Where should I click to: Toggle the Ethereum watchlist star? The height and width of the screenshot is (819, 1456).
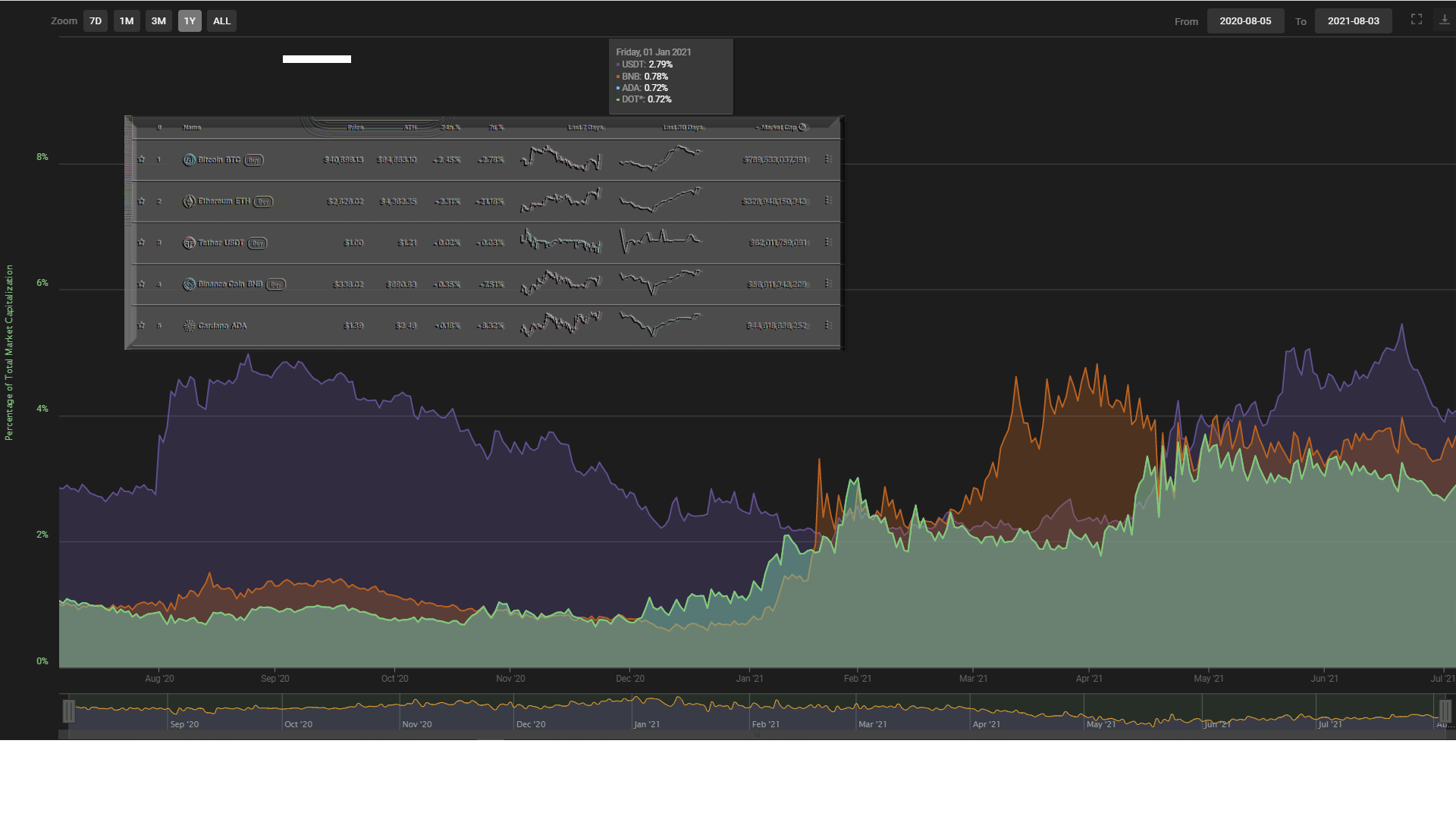point(141,202)
